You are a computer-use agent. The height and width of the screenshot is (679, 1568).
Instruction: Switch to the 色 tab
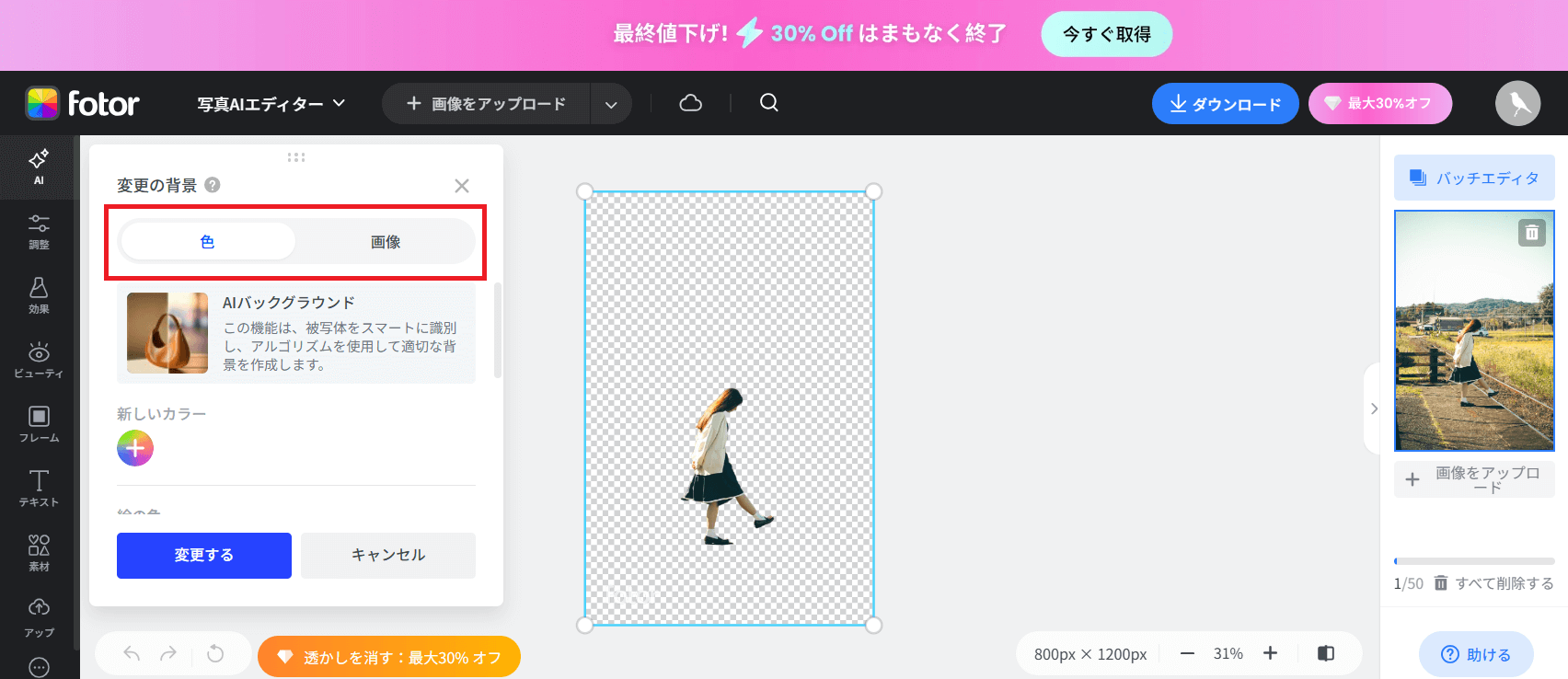point(208,242)
